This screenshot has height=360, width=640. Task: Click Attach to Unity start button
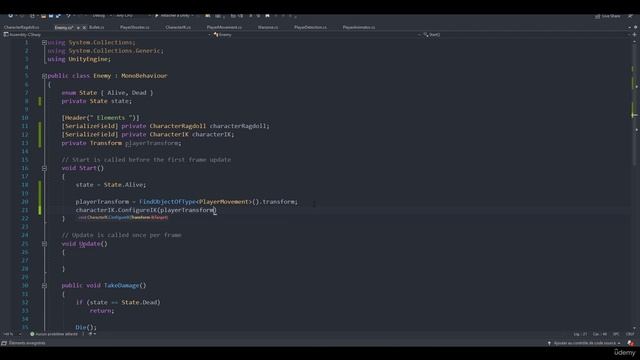174,16
